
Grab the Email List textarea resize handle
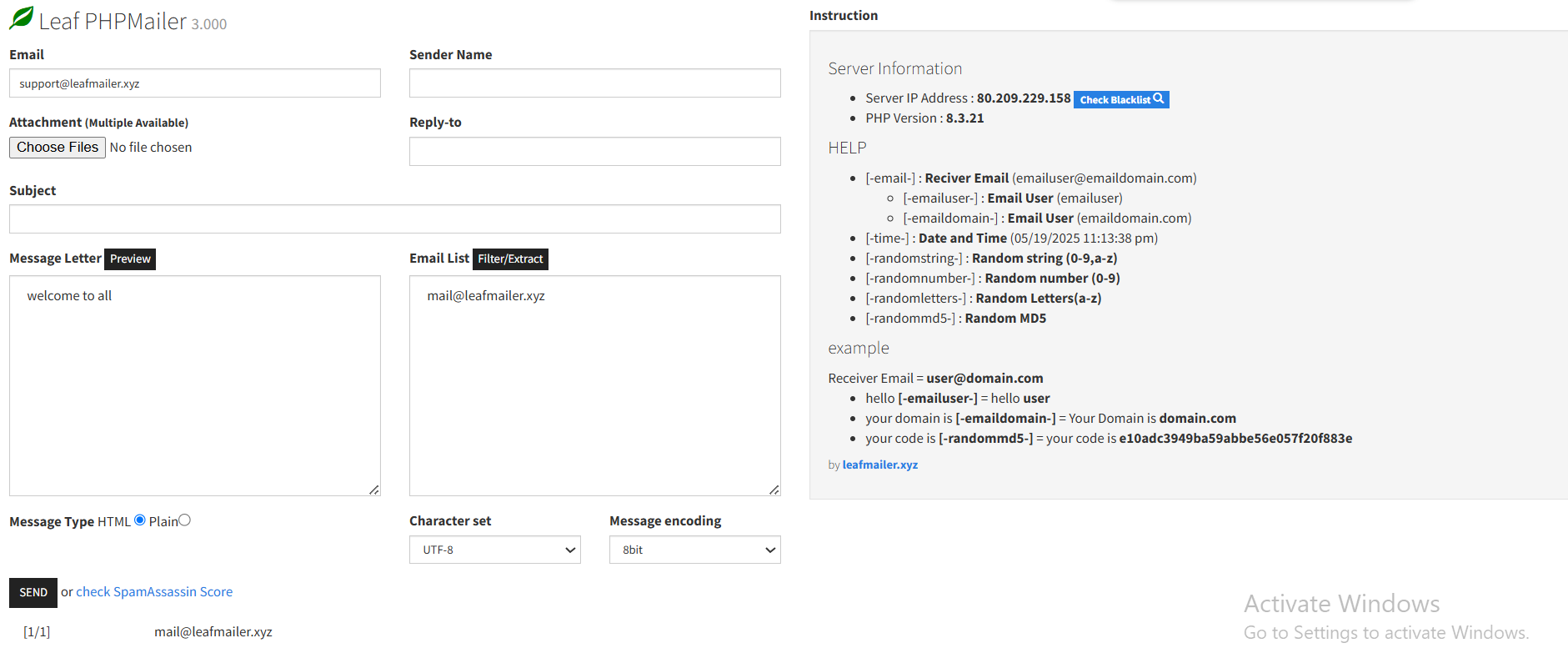pos(774,490)
